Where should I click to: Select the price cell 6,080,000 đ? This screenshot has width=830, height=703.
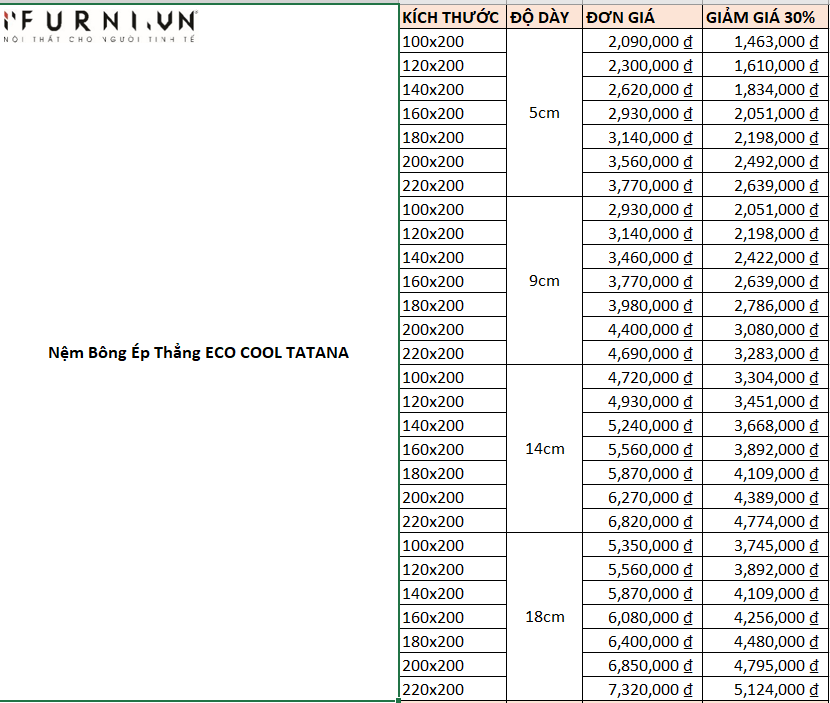(x=642, y=617)
